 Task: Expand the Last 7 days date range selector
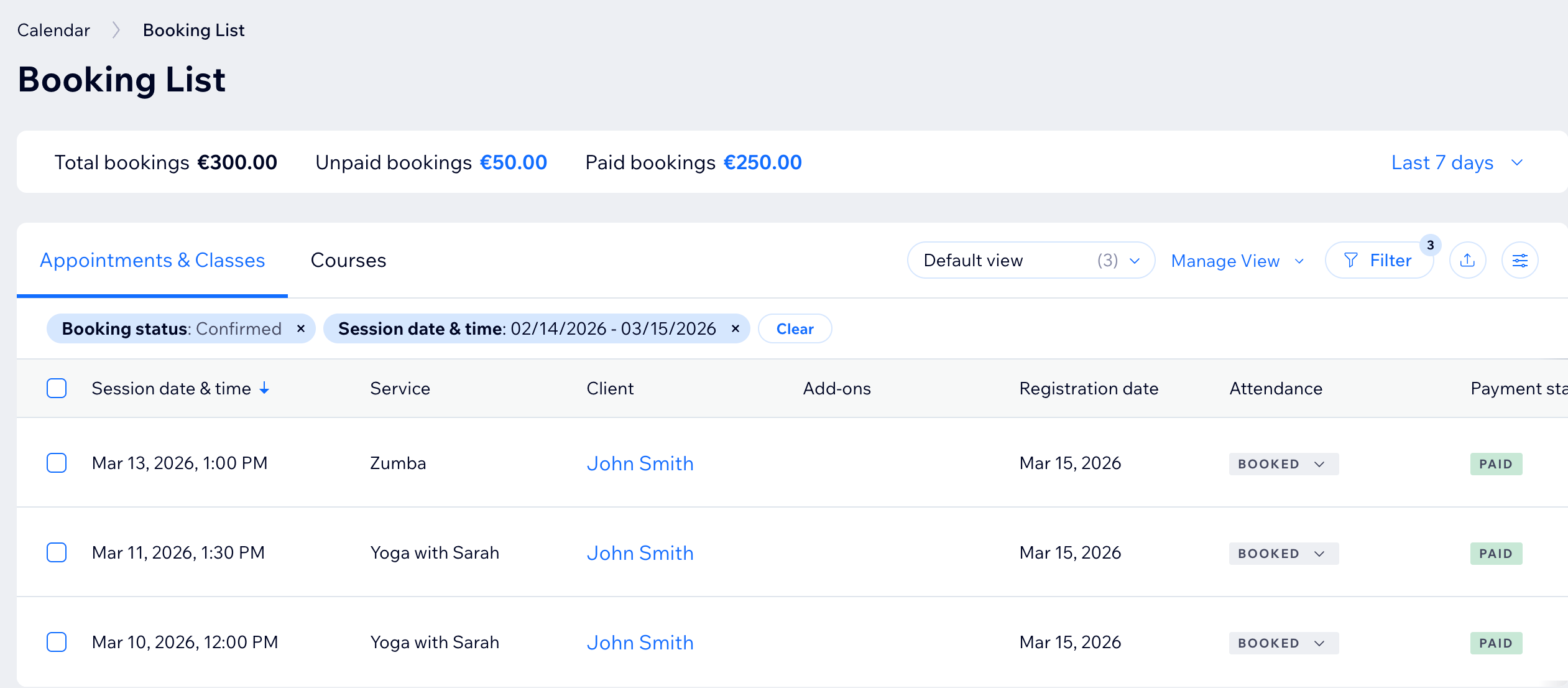point(1457,162)
